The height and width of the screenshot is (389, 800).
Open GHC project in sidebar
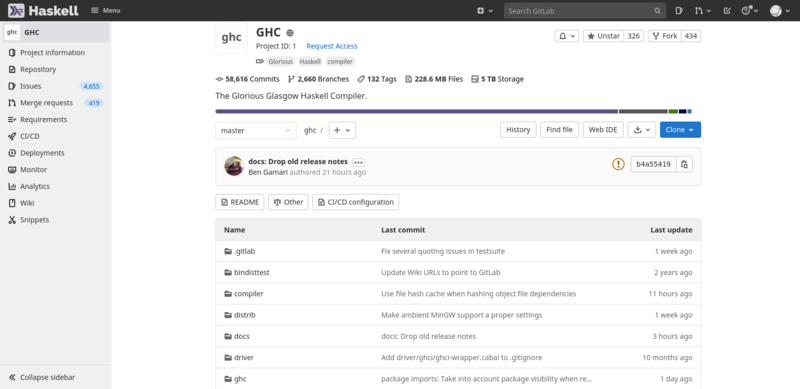click(x=55, y=33)
